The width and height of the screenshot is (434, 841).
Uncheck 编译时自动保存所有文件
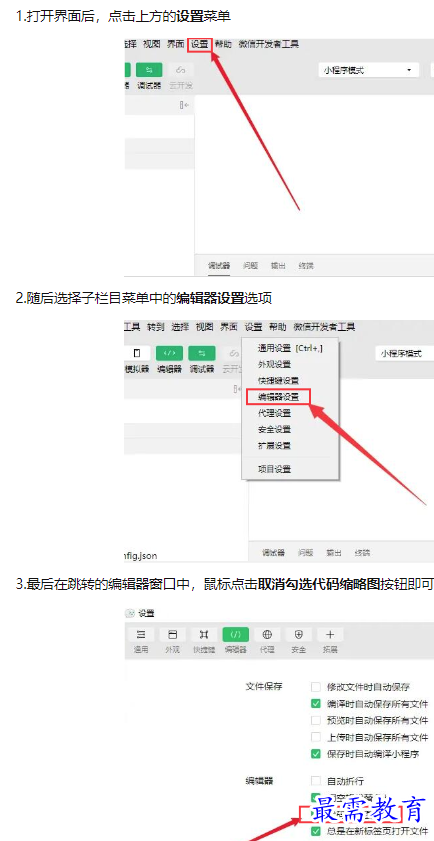click(x=316, y=703)
